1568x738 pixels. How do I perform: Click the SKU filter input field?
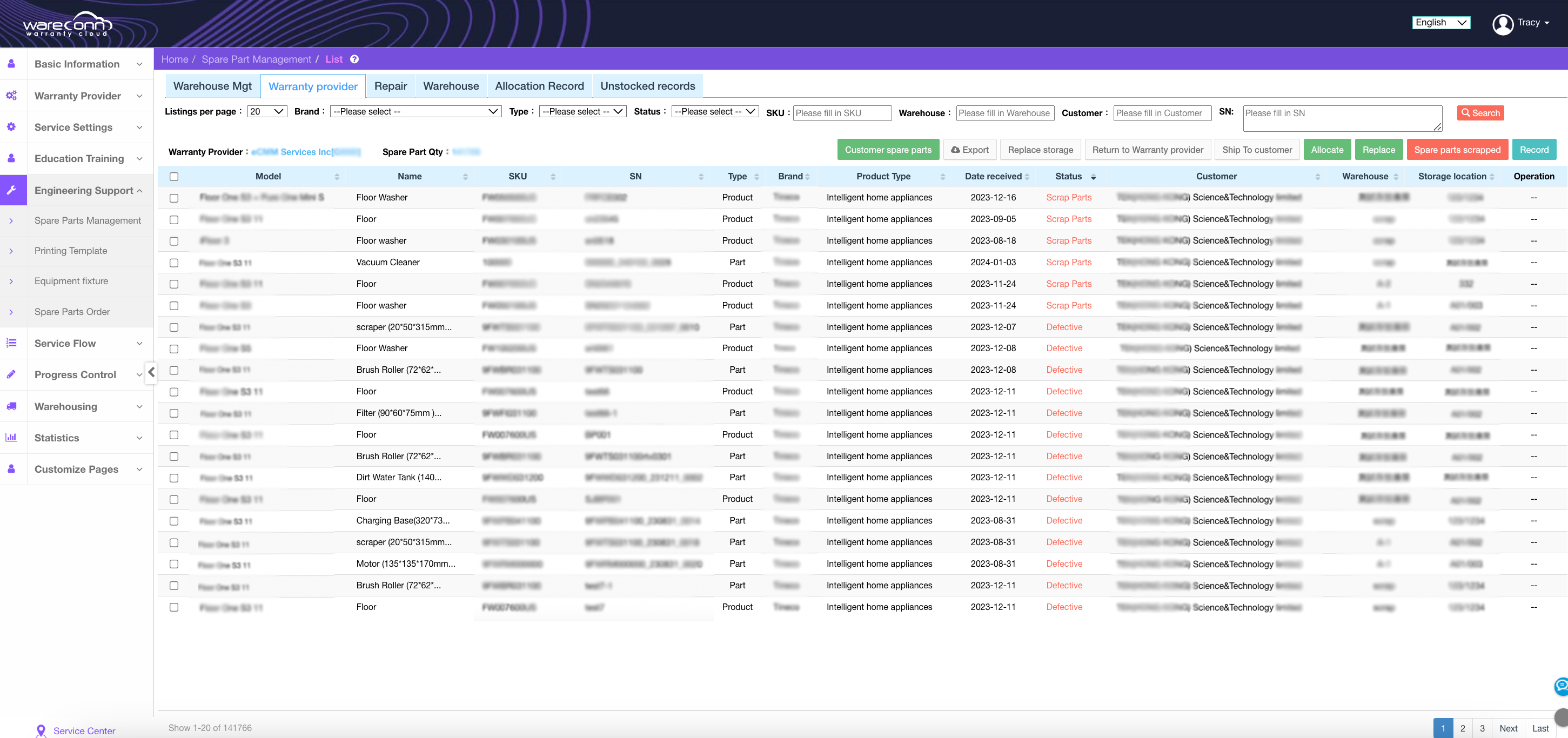pos(842,113)
